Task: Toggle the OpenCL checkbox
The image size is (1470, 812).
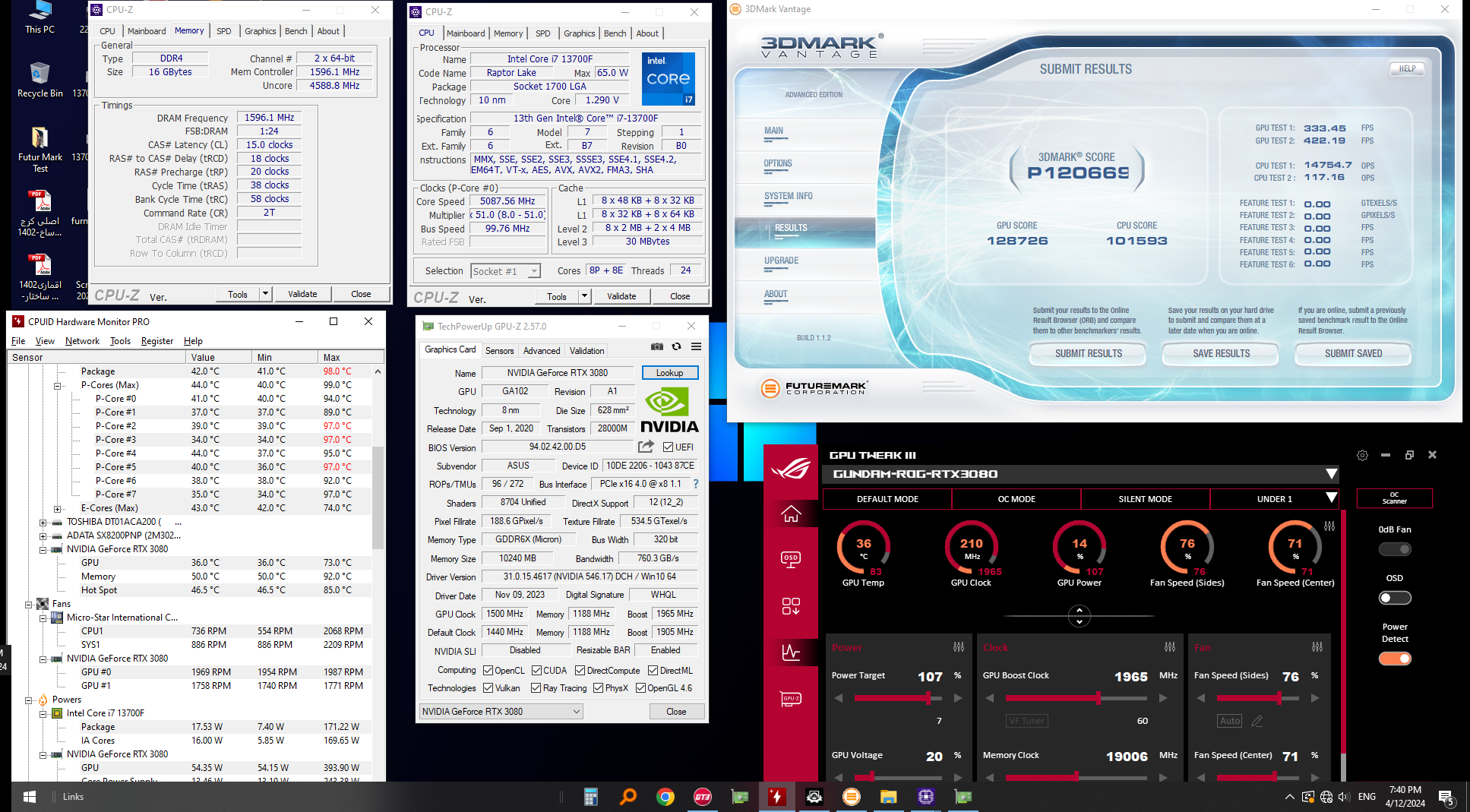Action: (x=488, y=671)
